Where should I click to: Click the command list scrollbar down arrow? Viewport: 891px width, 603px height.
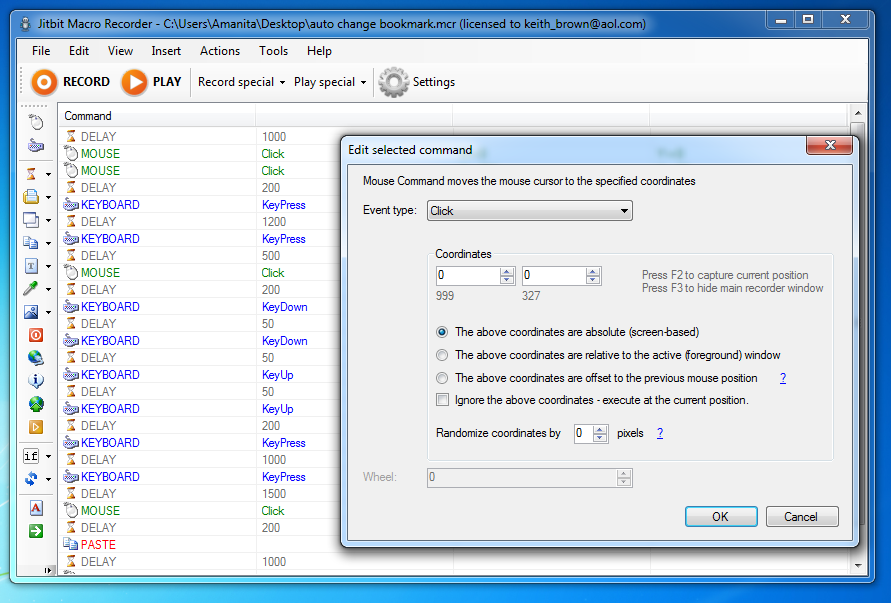point(857,565)
